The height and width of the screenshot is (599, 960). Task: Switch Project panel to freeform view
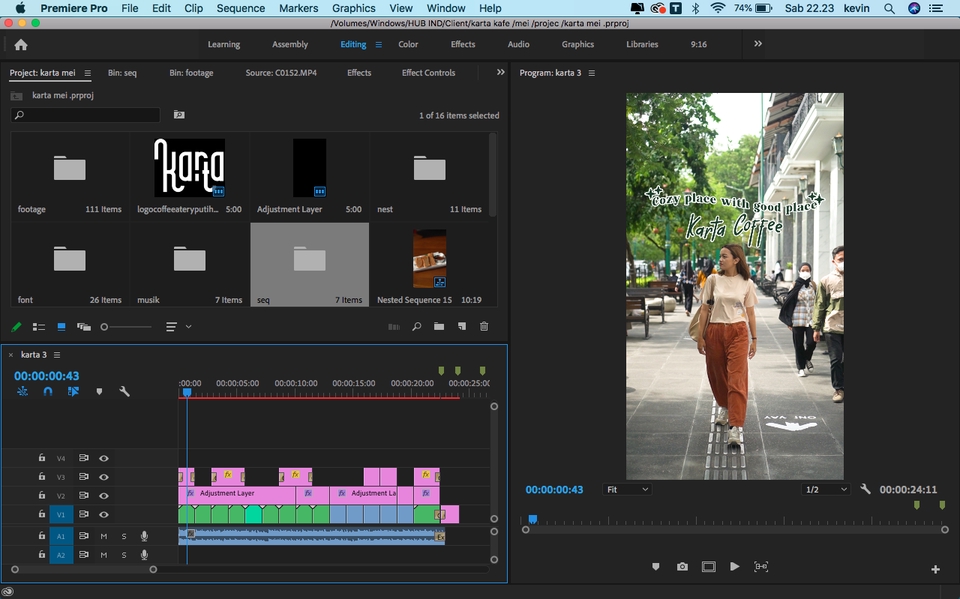pos(84,327)
